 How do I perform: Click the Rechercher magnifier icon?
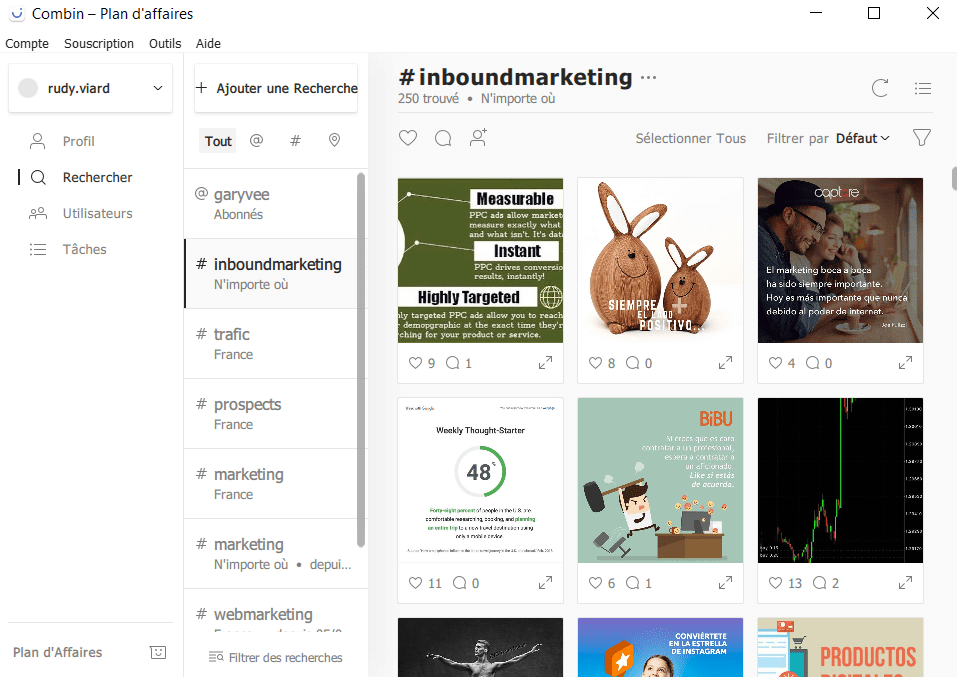pos(38,178)
